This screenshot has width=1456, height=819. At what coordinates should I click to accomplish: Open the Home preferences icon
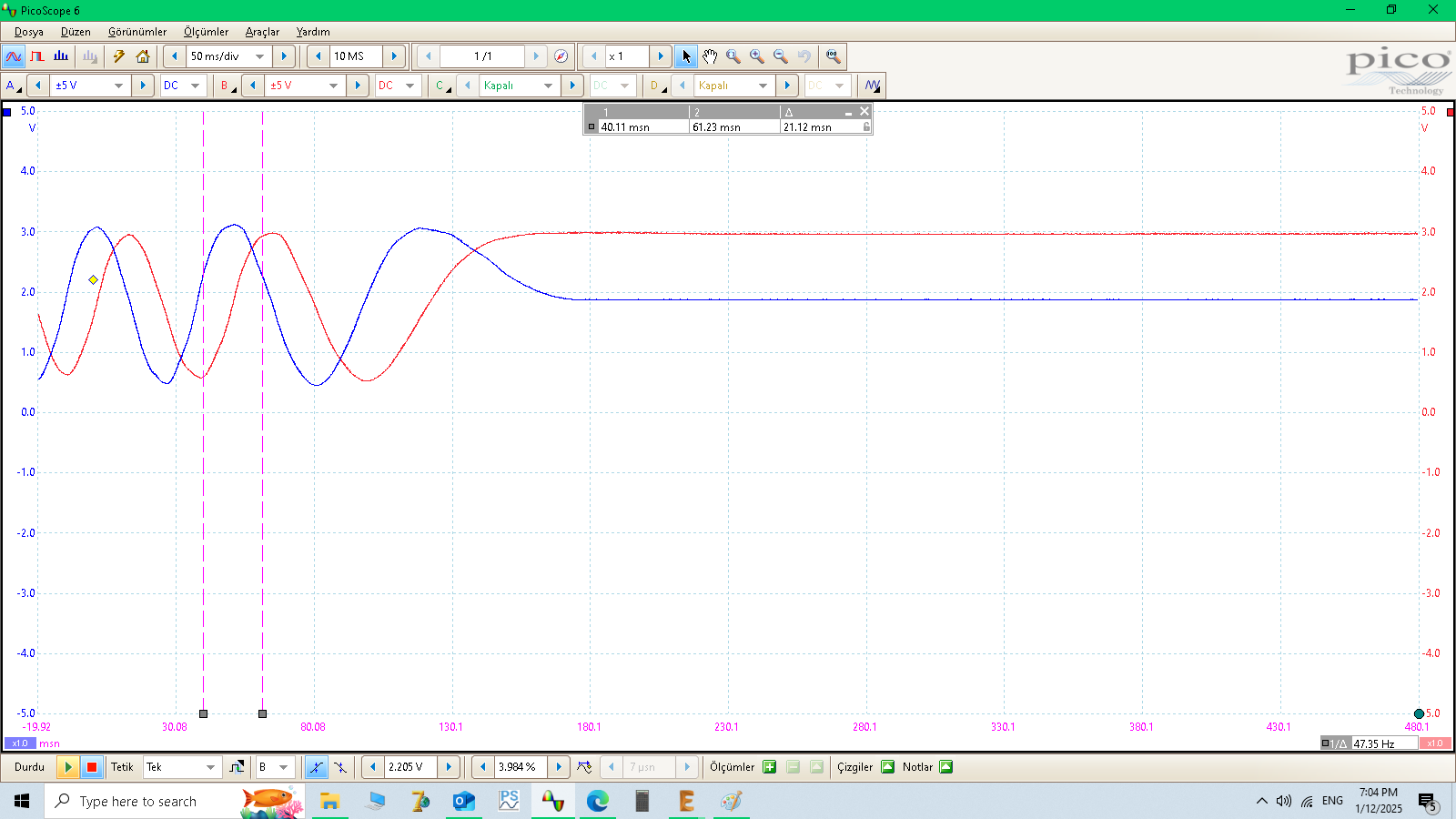click(x=143, y=56)
